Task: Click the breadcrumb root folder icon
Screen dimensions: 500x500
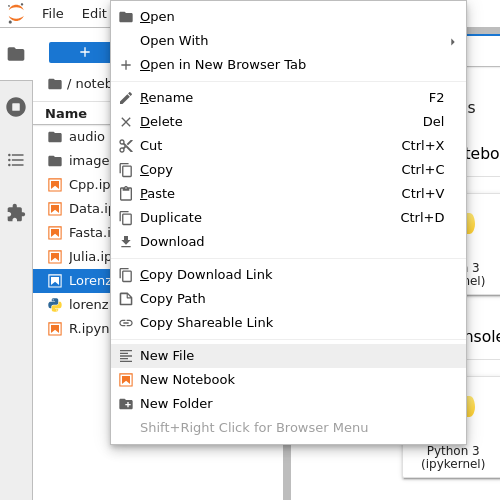Action: pyautogui.click(x=55, y=84)
